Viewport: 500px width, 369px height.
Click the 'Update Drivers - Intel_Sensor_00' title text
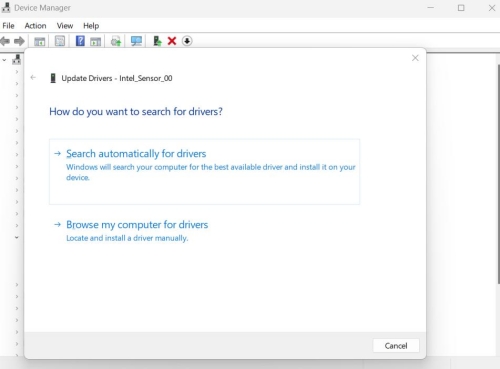[x=117, y=78]
